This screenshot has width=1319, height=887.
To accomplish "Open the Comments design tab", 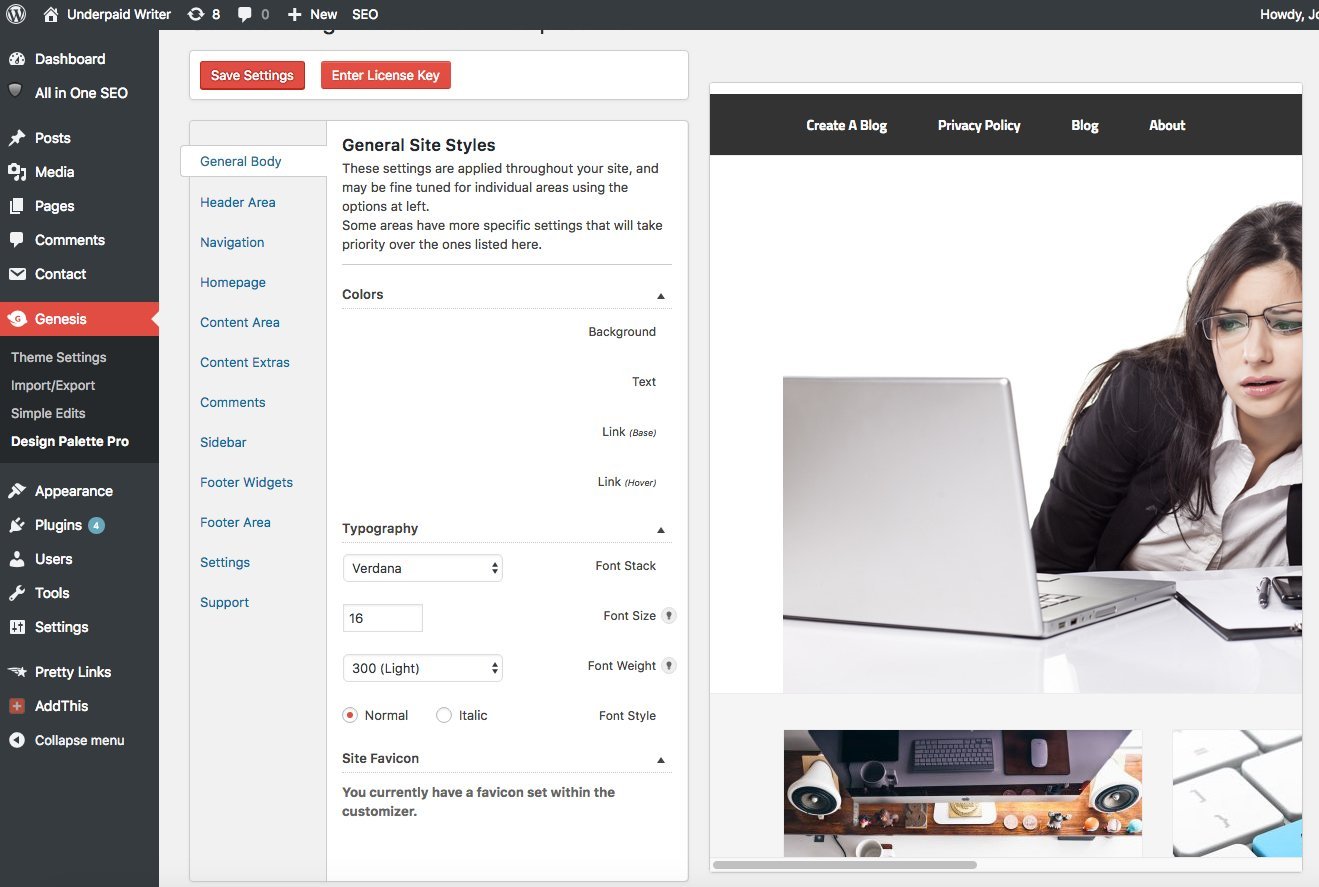I will pyautogui.click(x=233, y=402).
